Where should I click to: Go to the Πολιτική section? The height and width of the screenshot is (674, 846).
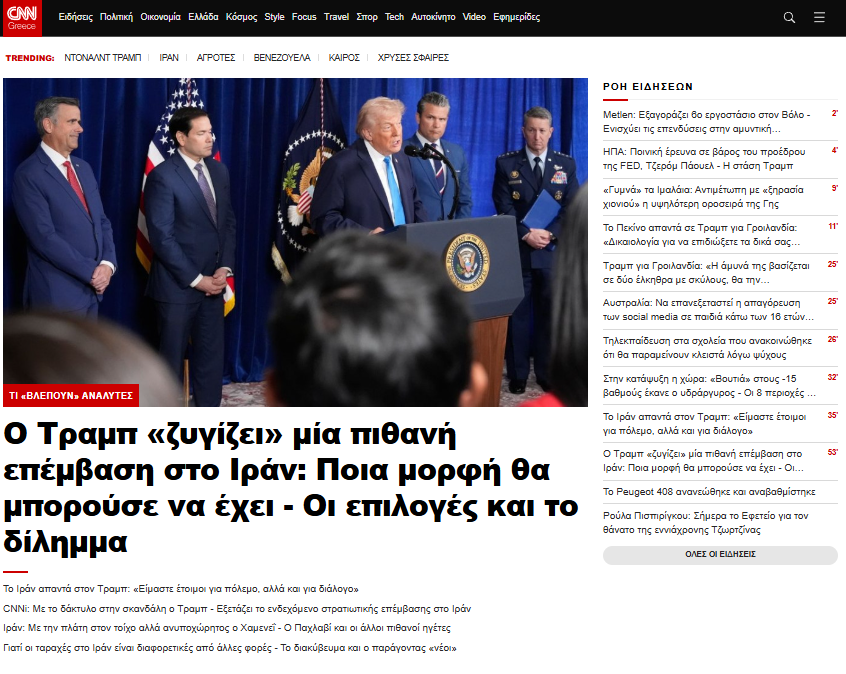coord(117,17)
